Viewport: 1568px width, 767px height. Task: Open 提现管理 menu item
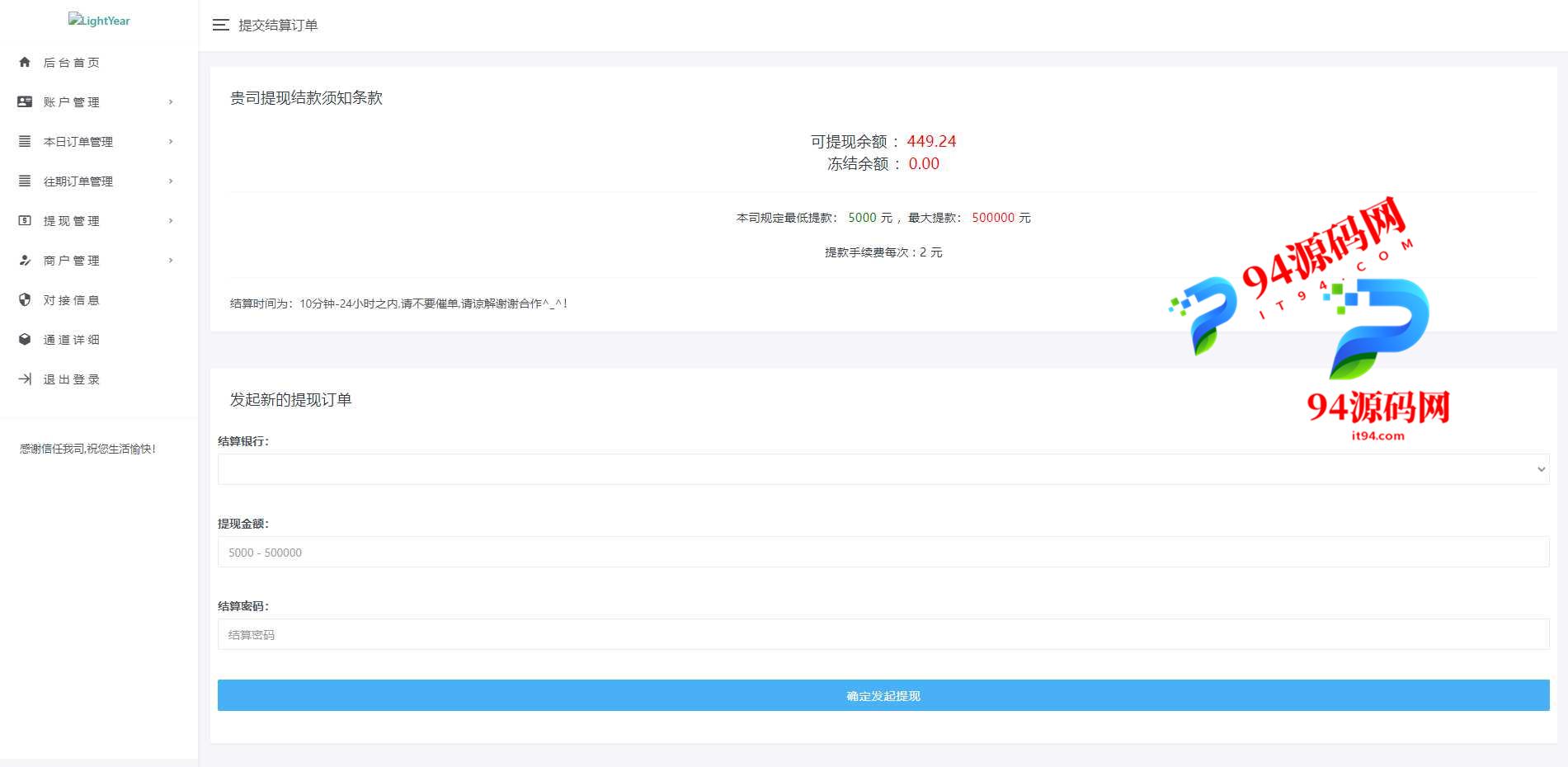point(99,220)
